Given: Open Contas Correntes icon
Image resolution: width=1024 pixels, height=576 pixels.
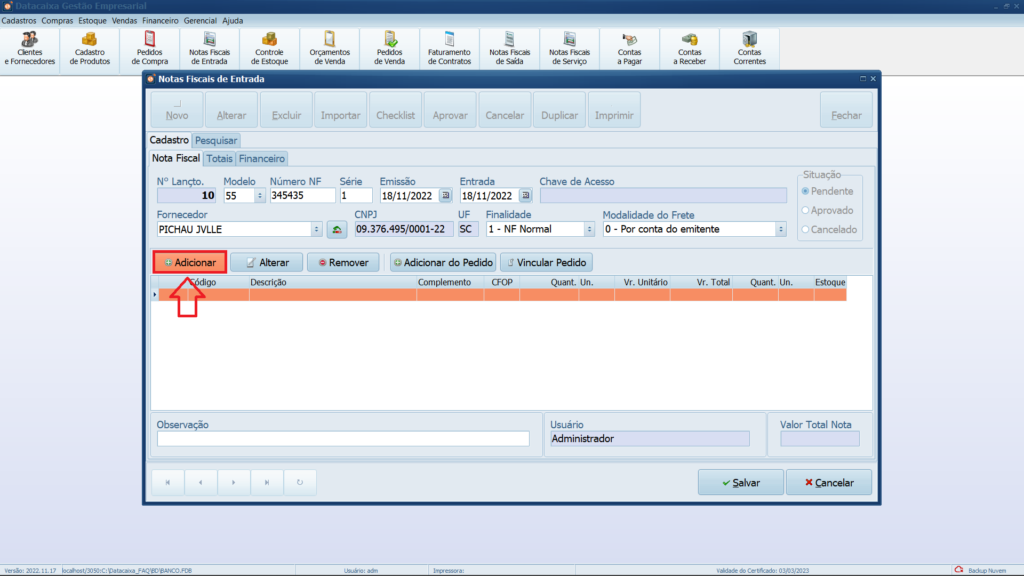Looking at the screenshot, I should (x=750, y=48).
